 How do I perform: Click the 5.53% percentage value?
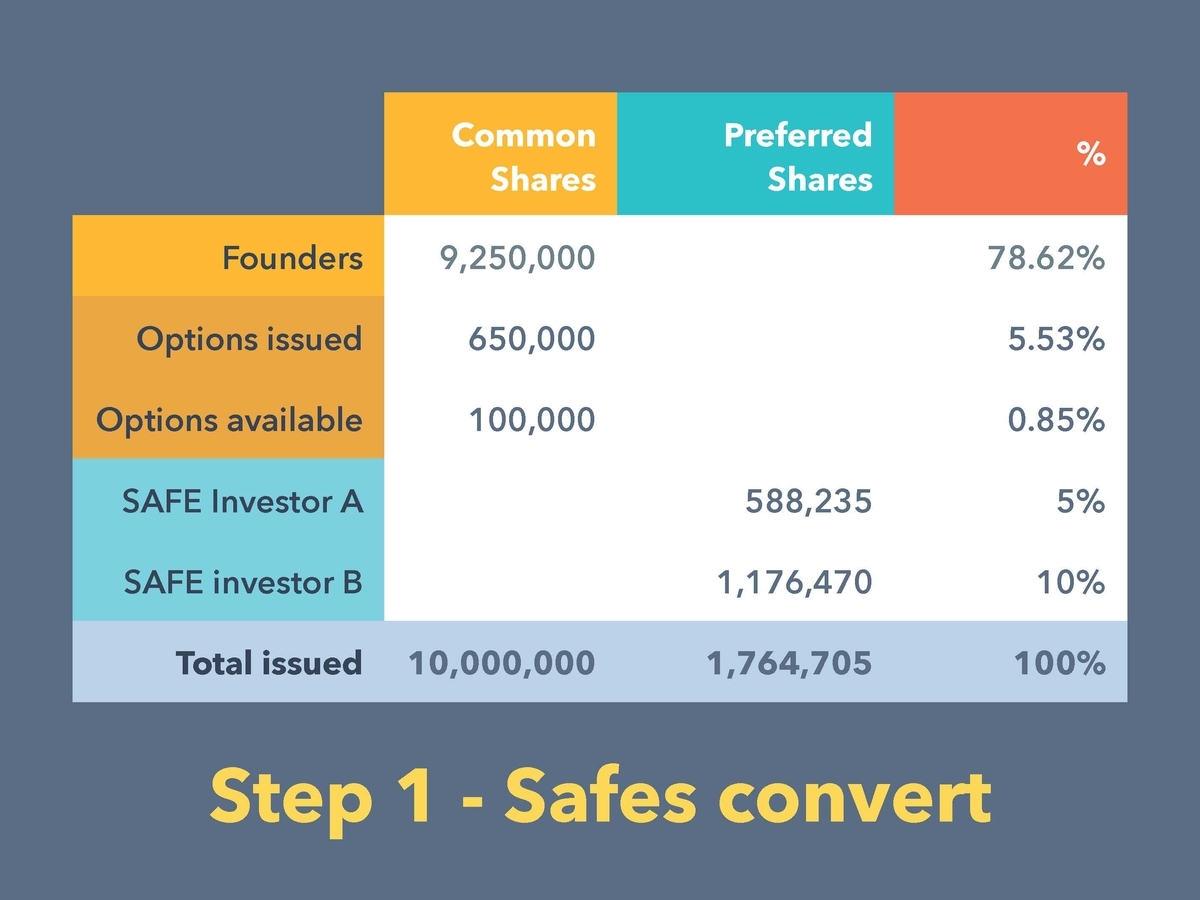click(x=1056, y=340)
